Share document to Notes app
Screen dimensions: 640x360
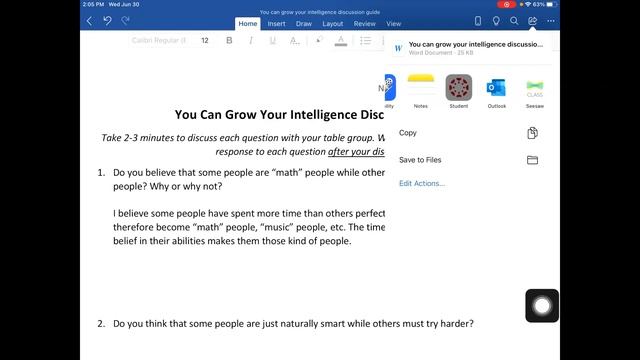421,91
